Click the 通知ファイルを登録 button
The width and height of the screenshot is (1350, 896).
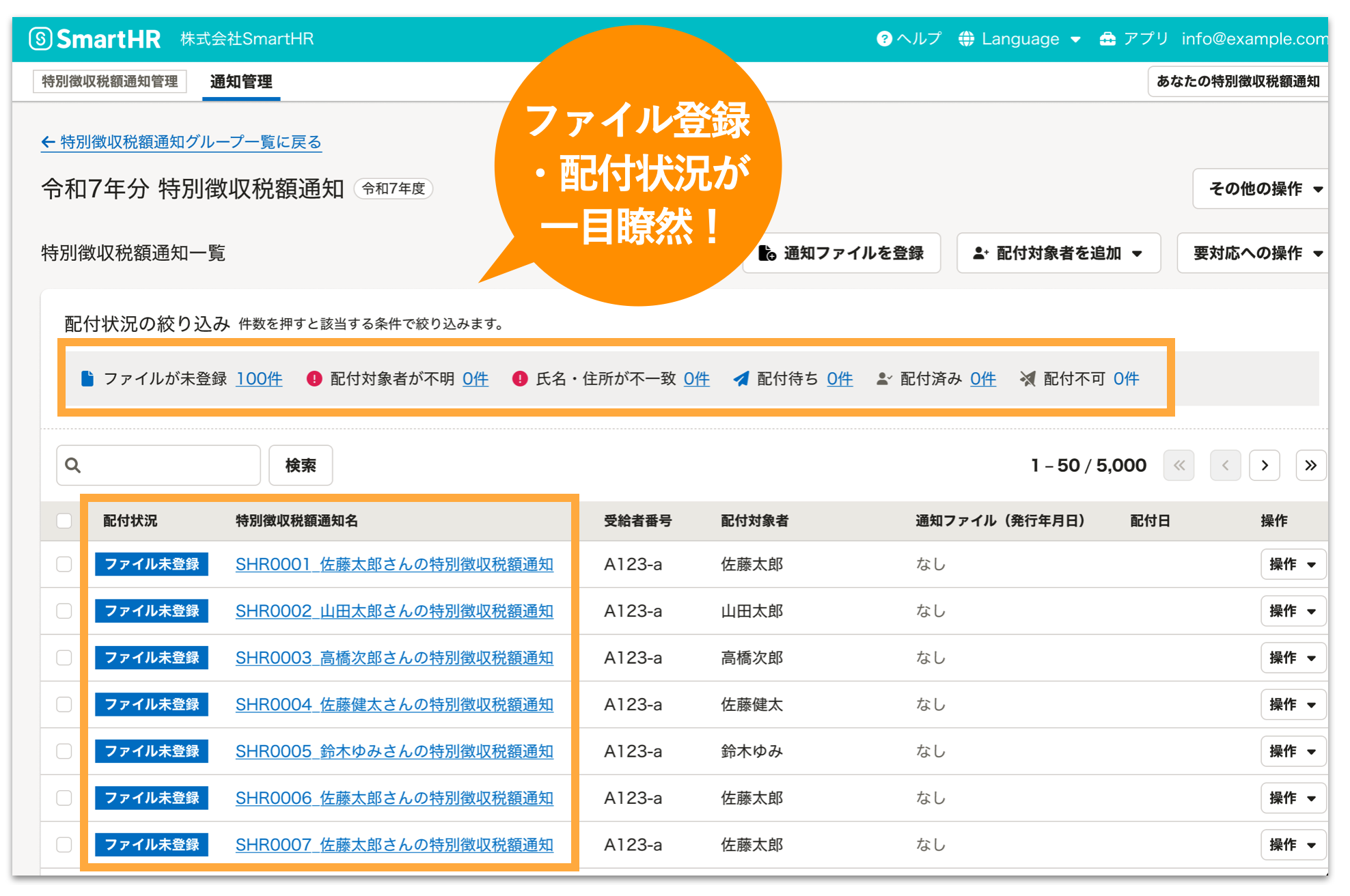[842, 253]
